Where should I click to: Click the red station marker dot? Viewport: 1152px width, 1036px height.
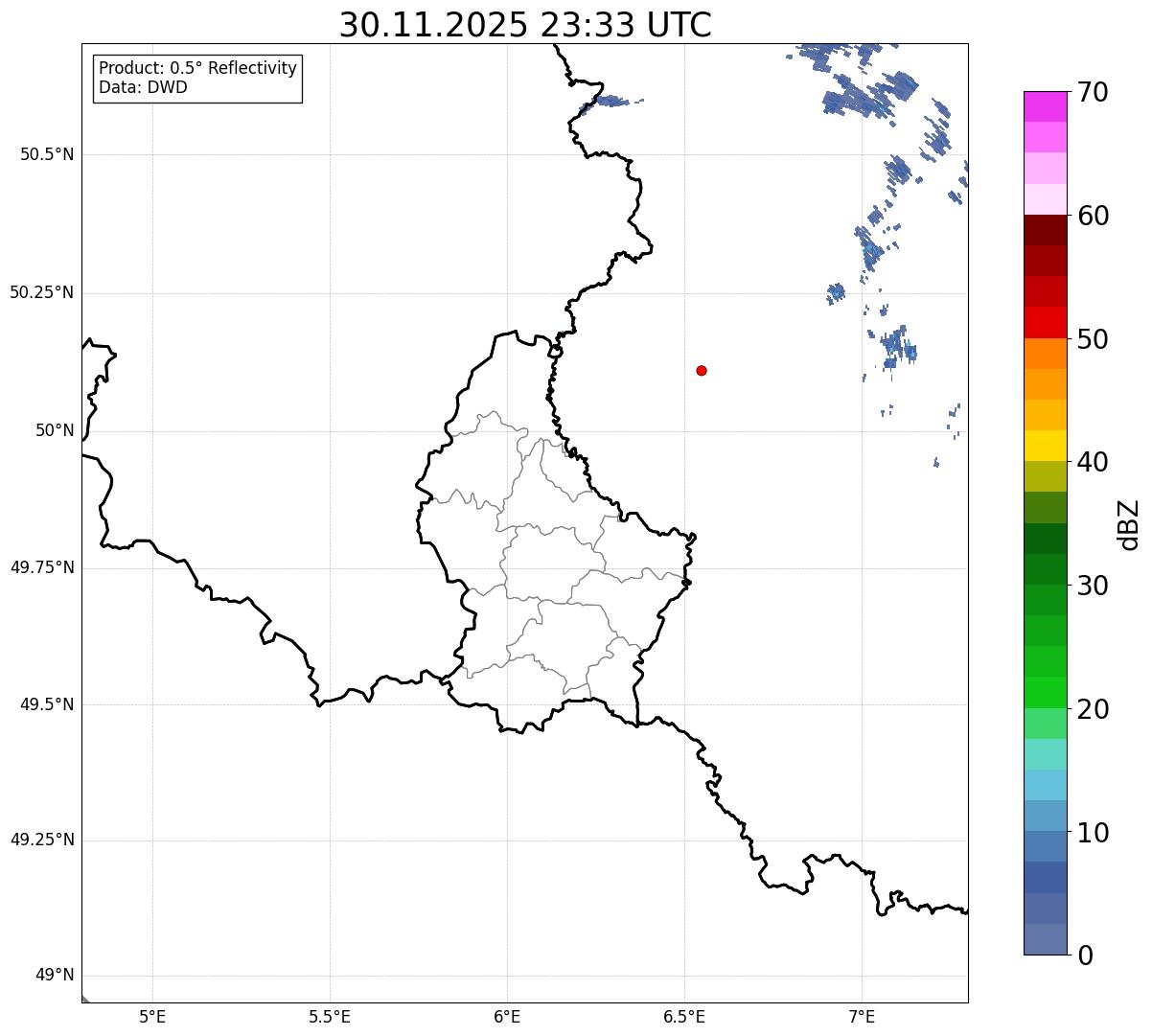(x=702, y=370)
